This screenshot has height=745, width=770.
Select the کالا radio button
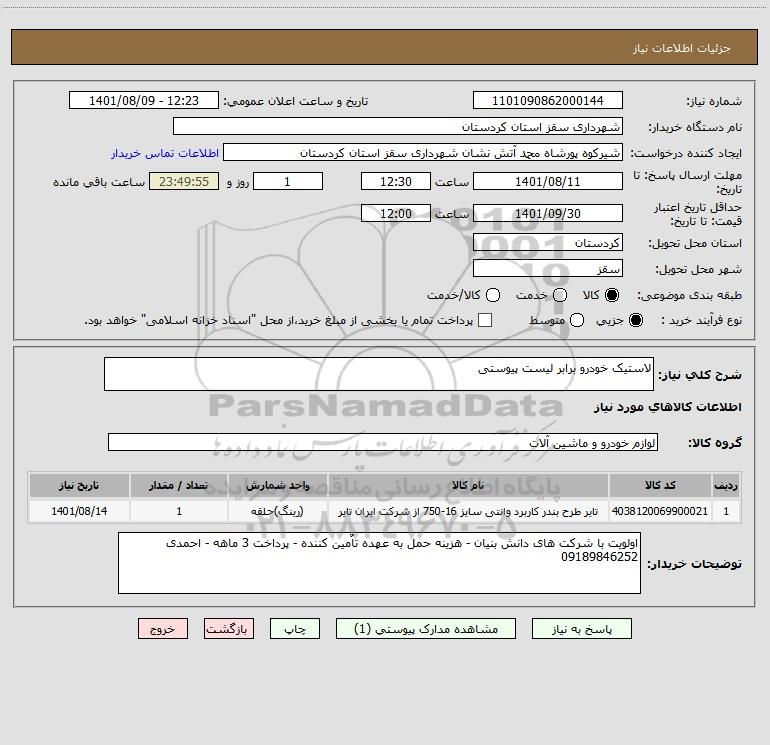(x=611, y=295)
